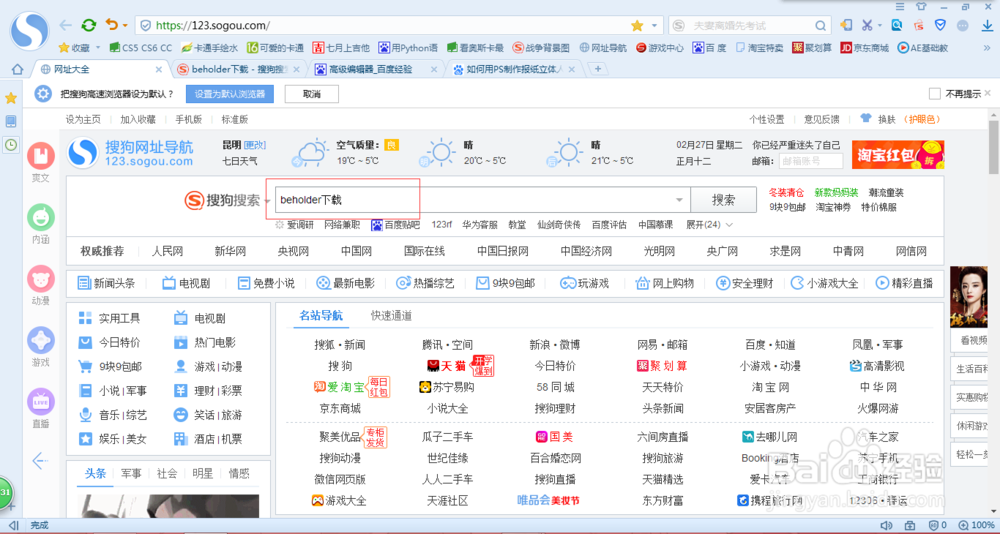Click the 搜索 button
1000x534 pixels.
point(724,200)
